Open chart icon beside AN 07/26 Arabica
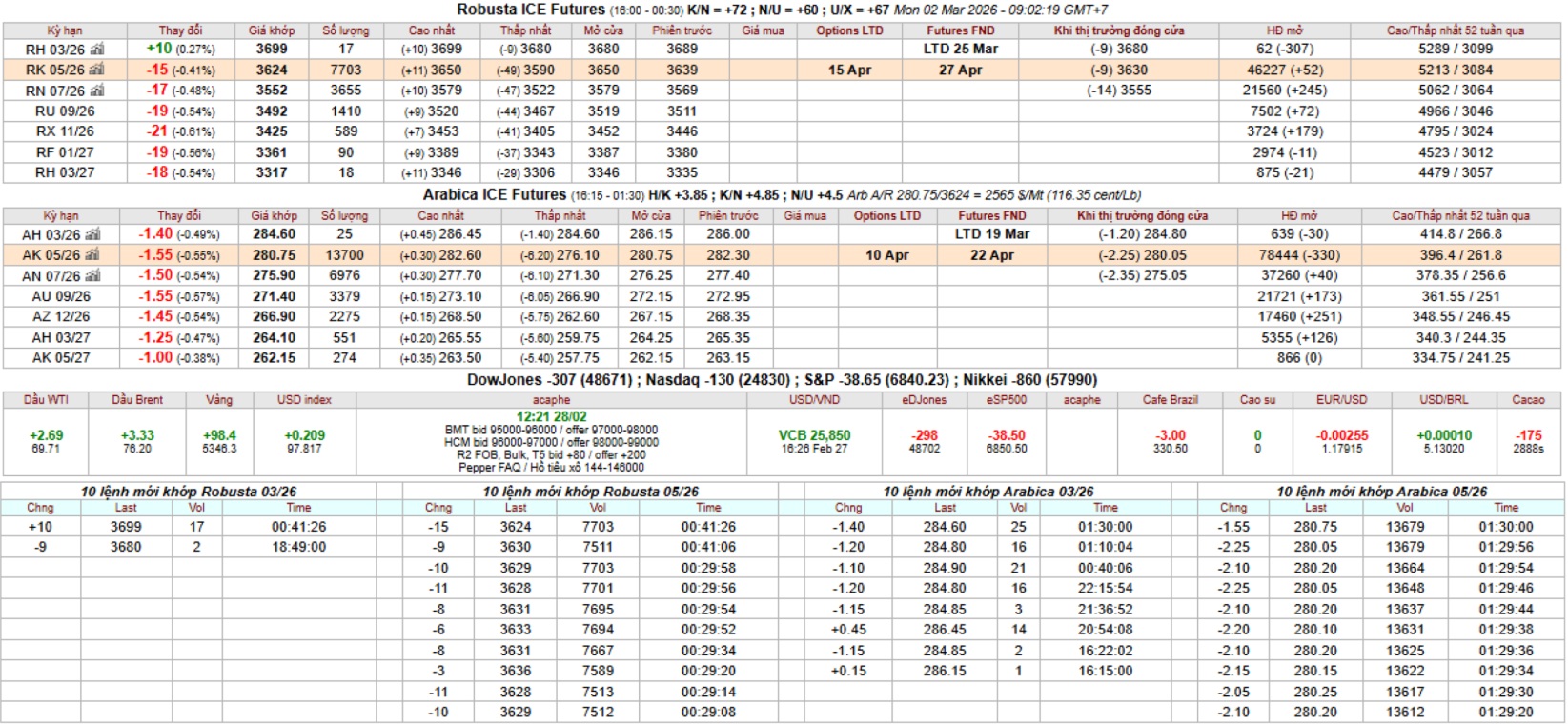 click(93, 276)
